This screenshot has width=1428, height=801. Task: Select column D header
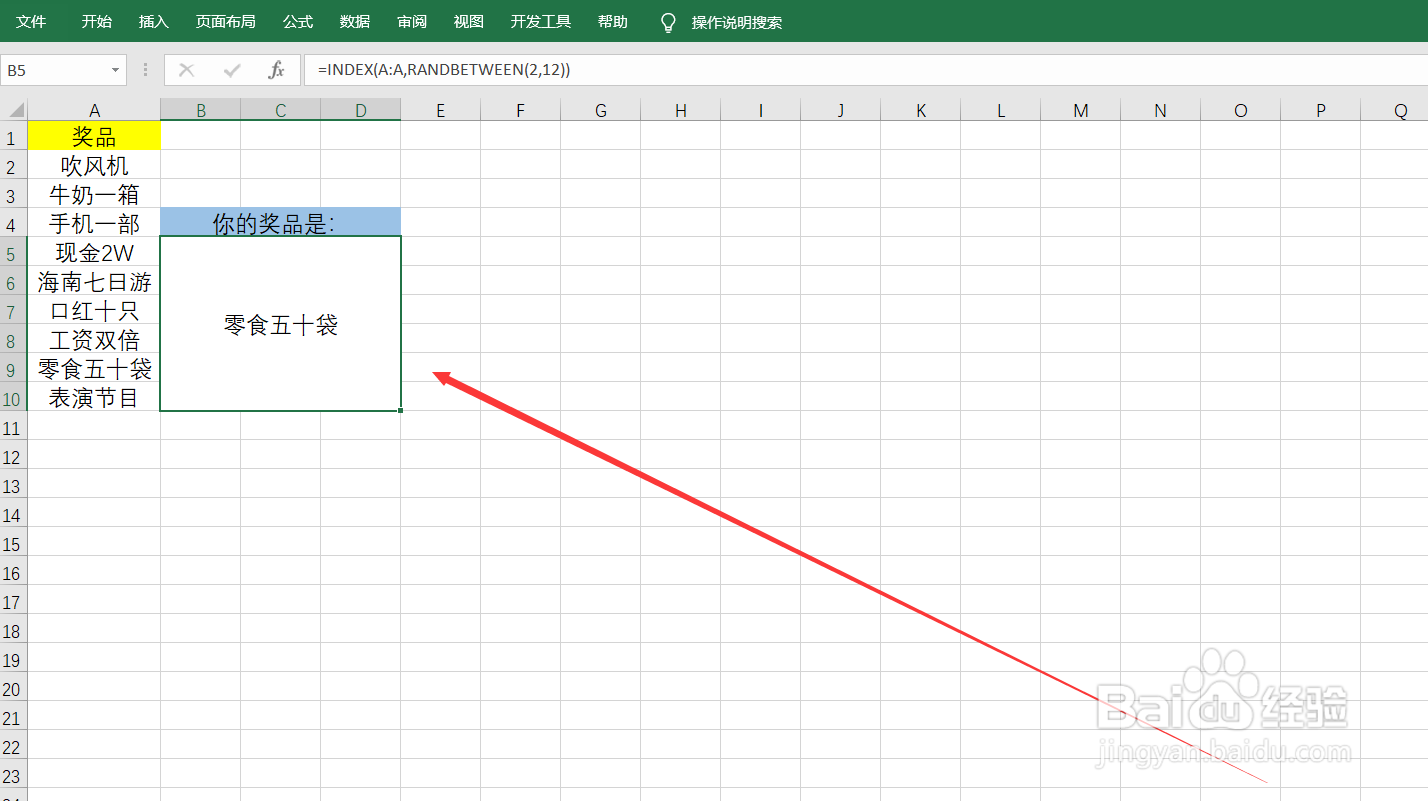tap(361, 110)
